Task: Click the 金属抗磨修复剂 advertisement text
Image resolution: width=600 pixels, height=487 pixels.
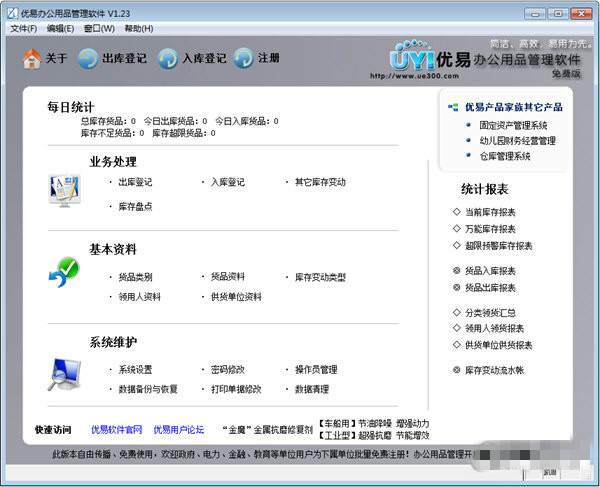Action: (x=267, y=430)
